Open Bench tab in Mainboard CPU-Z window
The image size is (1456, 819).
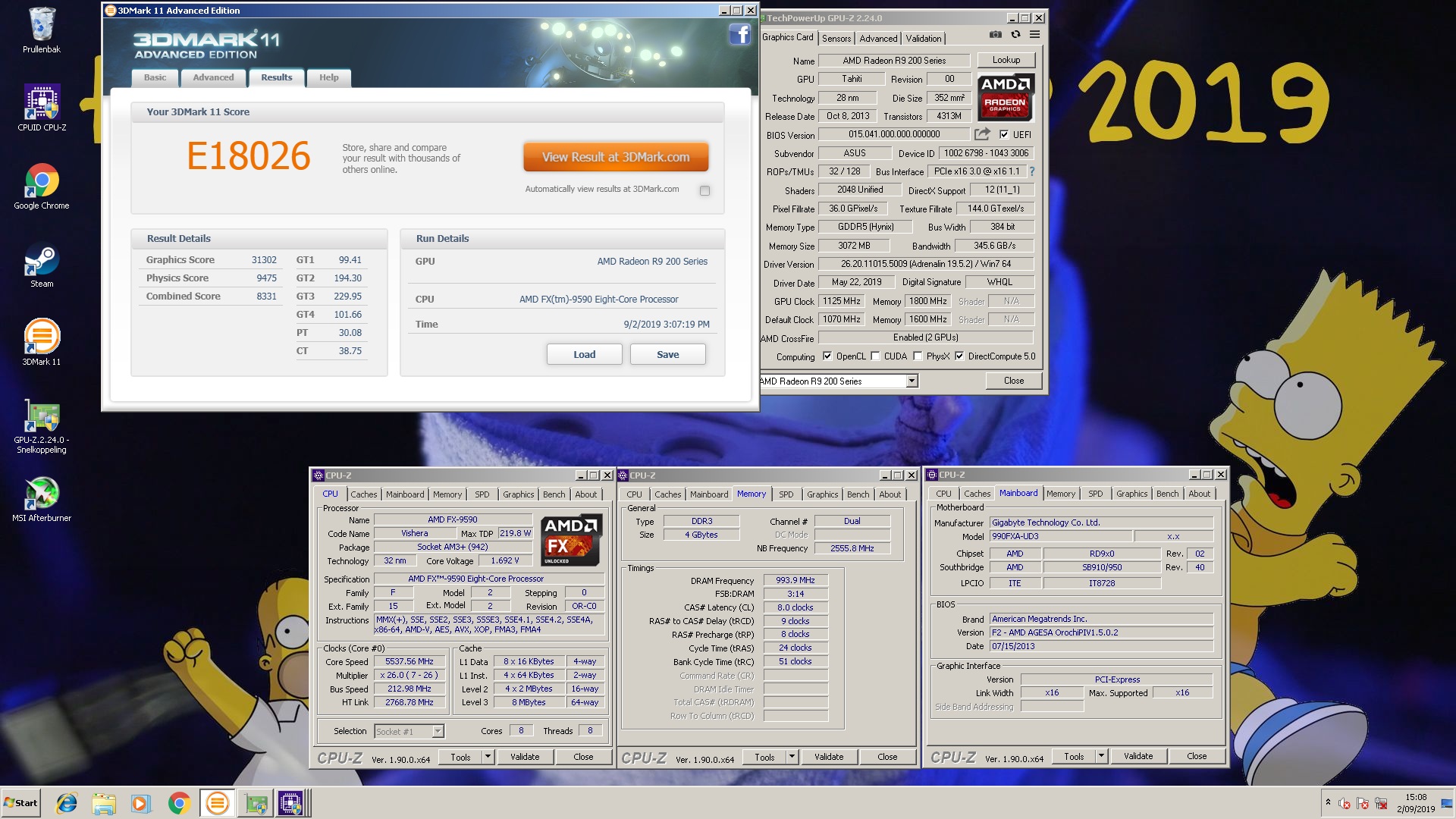tap(1168, 494)
